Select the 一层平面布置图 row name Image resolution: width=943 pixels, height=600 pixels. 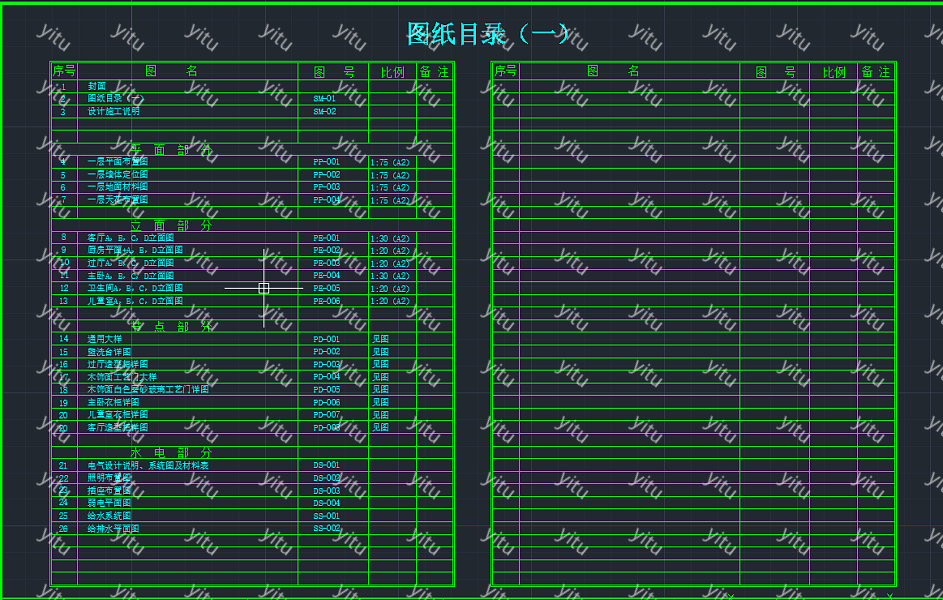click(x=117, y=161)
